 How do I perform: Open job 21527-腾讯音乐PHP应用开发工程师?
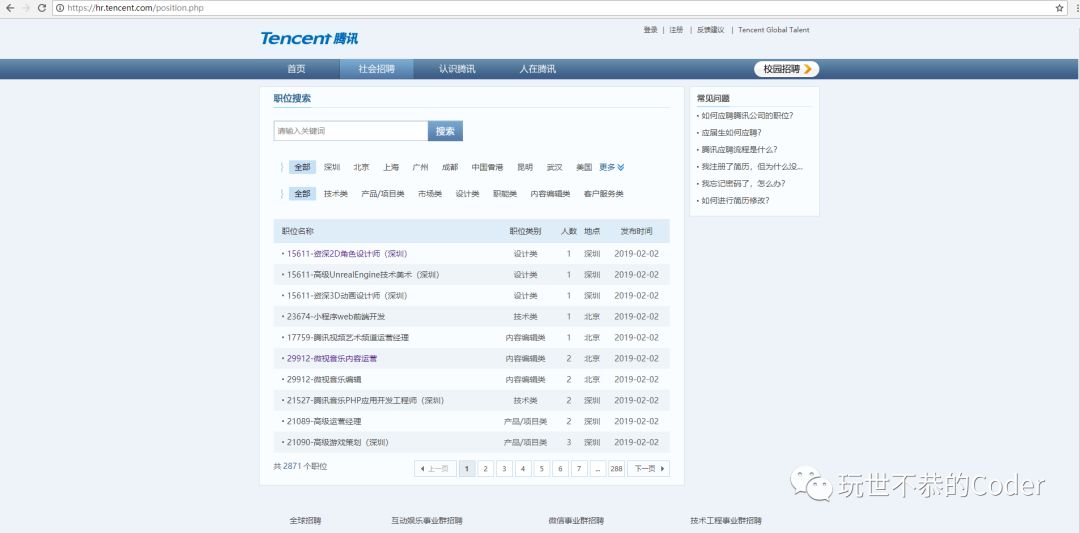coord(366,400)
